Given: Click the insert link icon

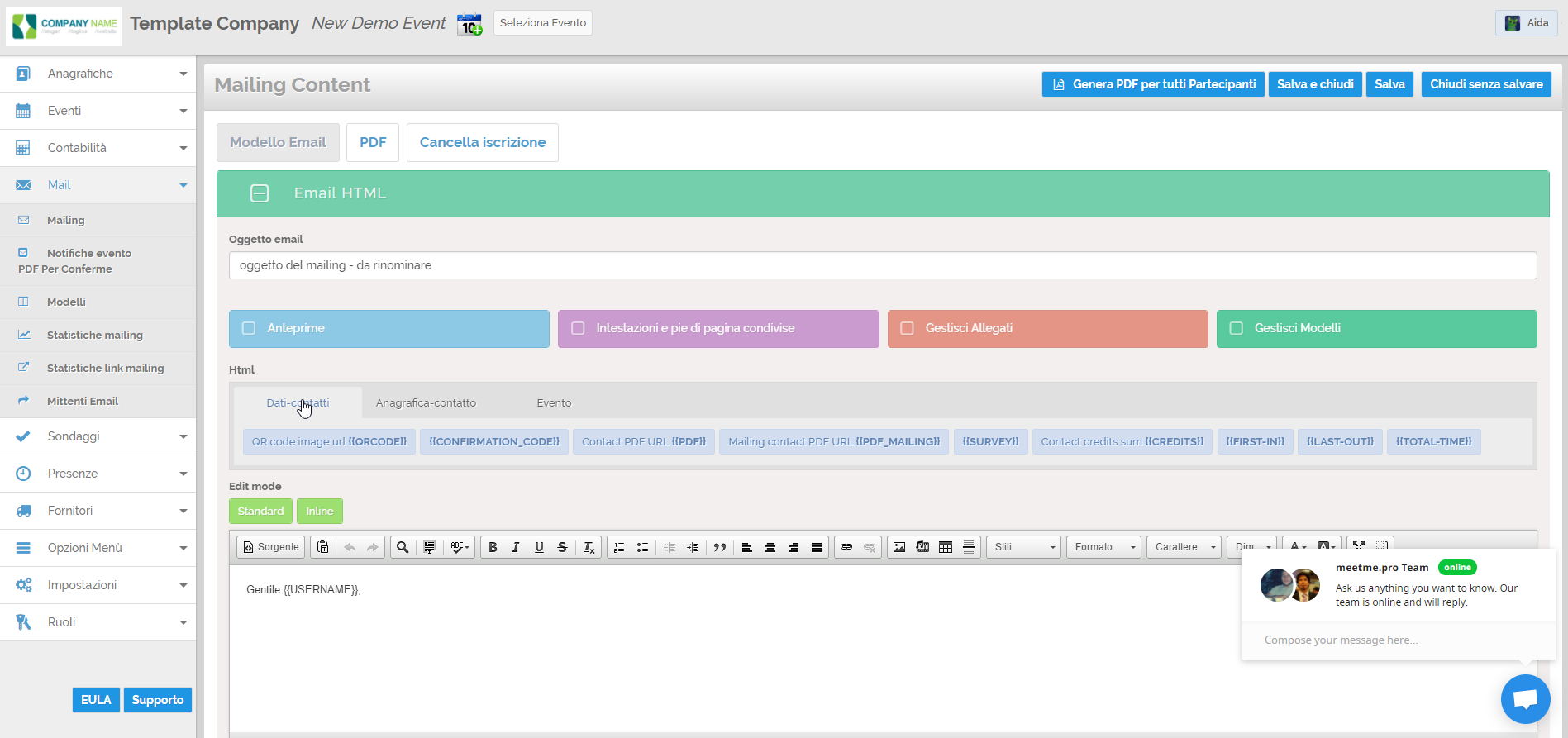Looking at the screenshot, I should point(846,547).
